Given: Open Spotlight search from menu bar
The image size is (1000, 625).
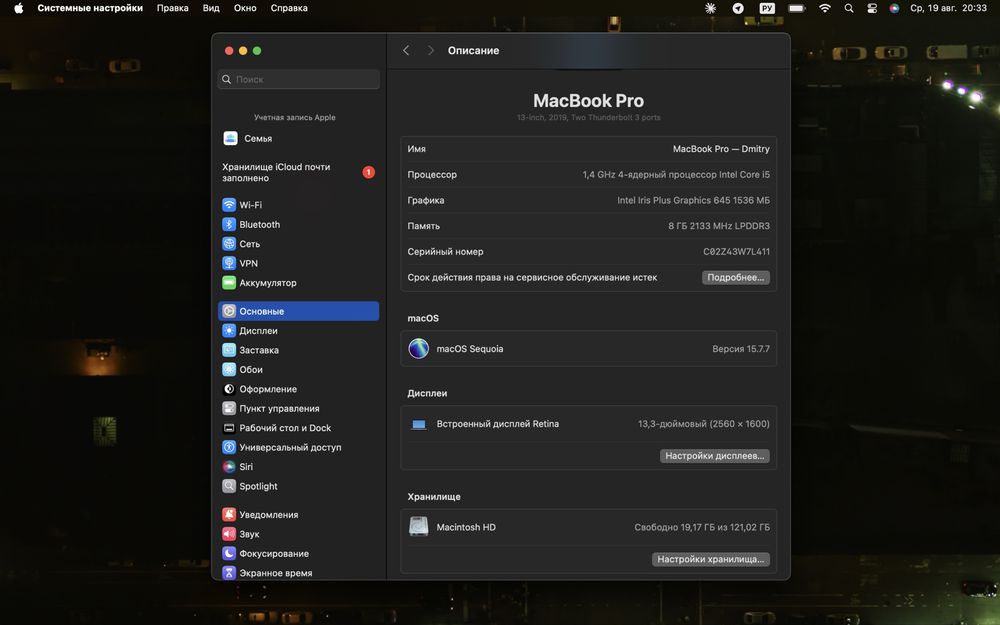Looking at the screenshot, I should [849, 8].
